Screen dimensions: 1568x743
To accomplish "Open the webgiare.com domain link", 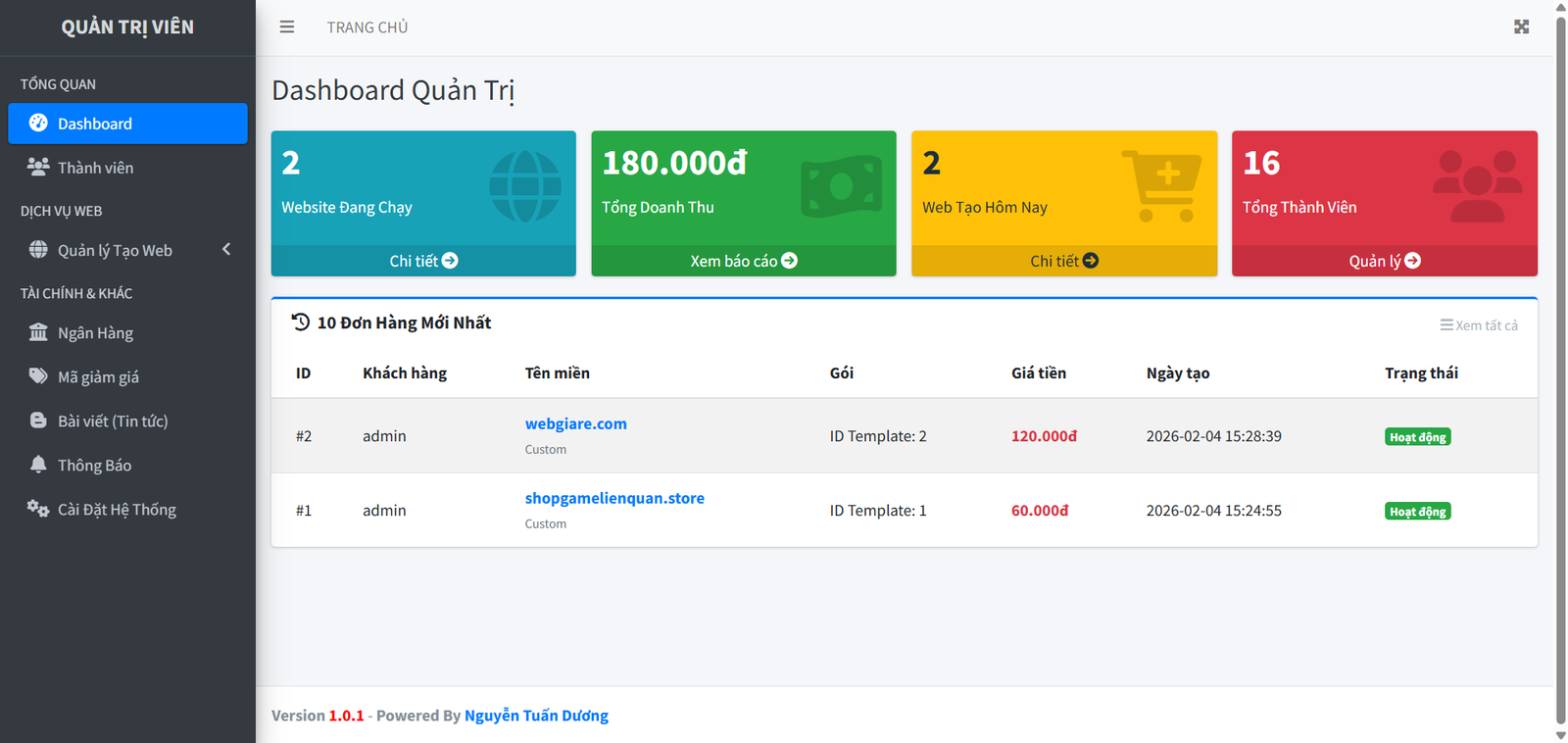I will point(575,423).
